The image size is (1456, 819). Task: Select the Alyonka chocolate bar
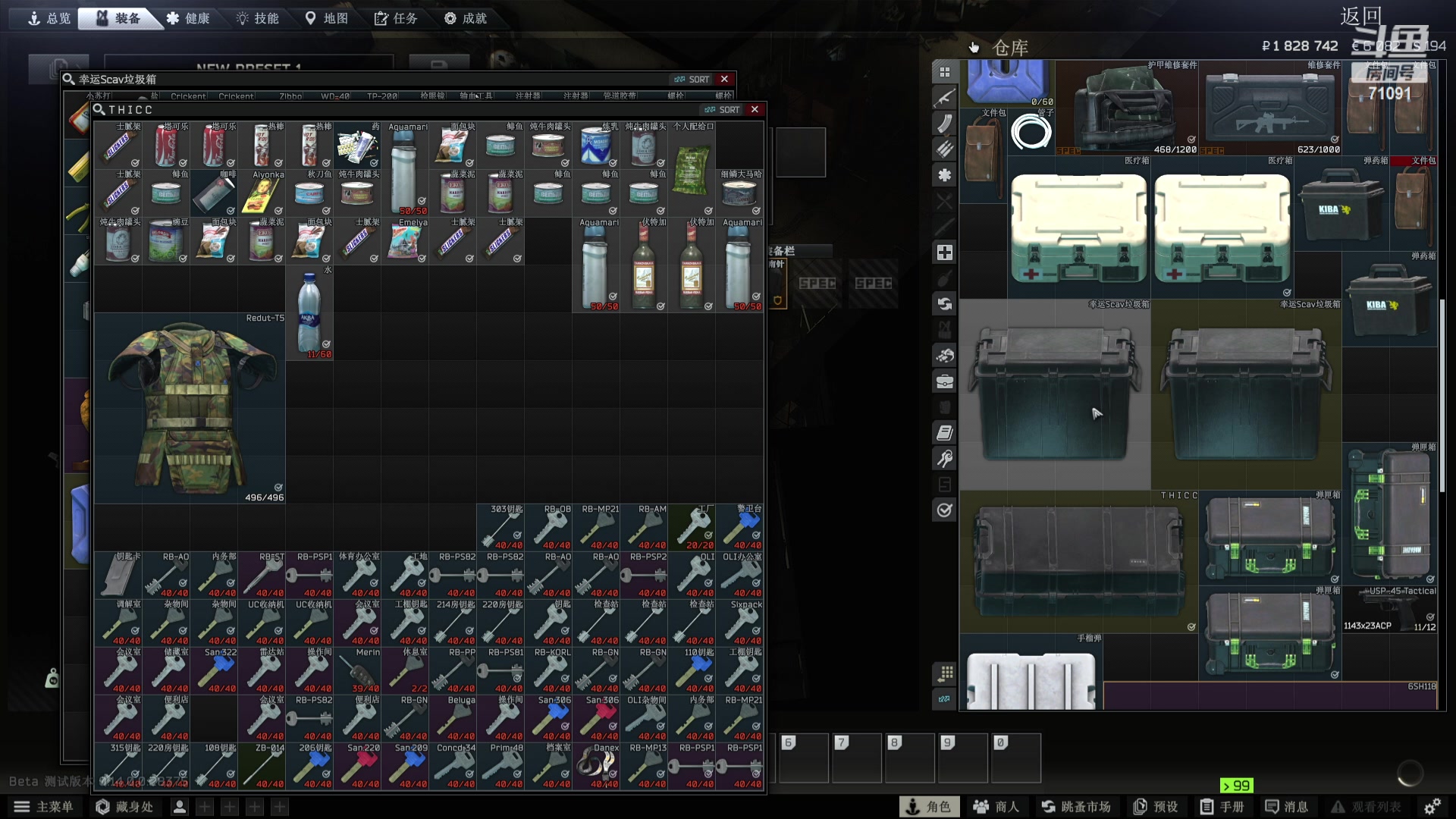pyautogui.click(x=262, y=193)
